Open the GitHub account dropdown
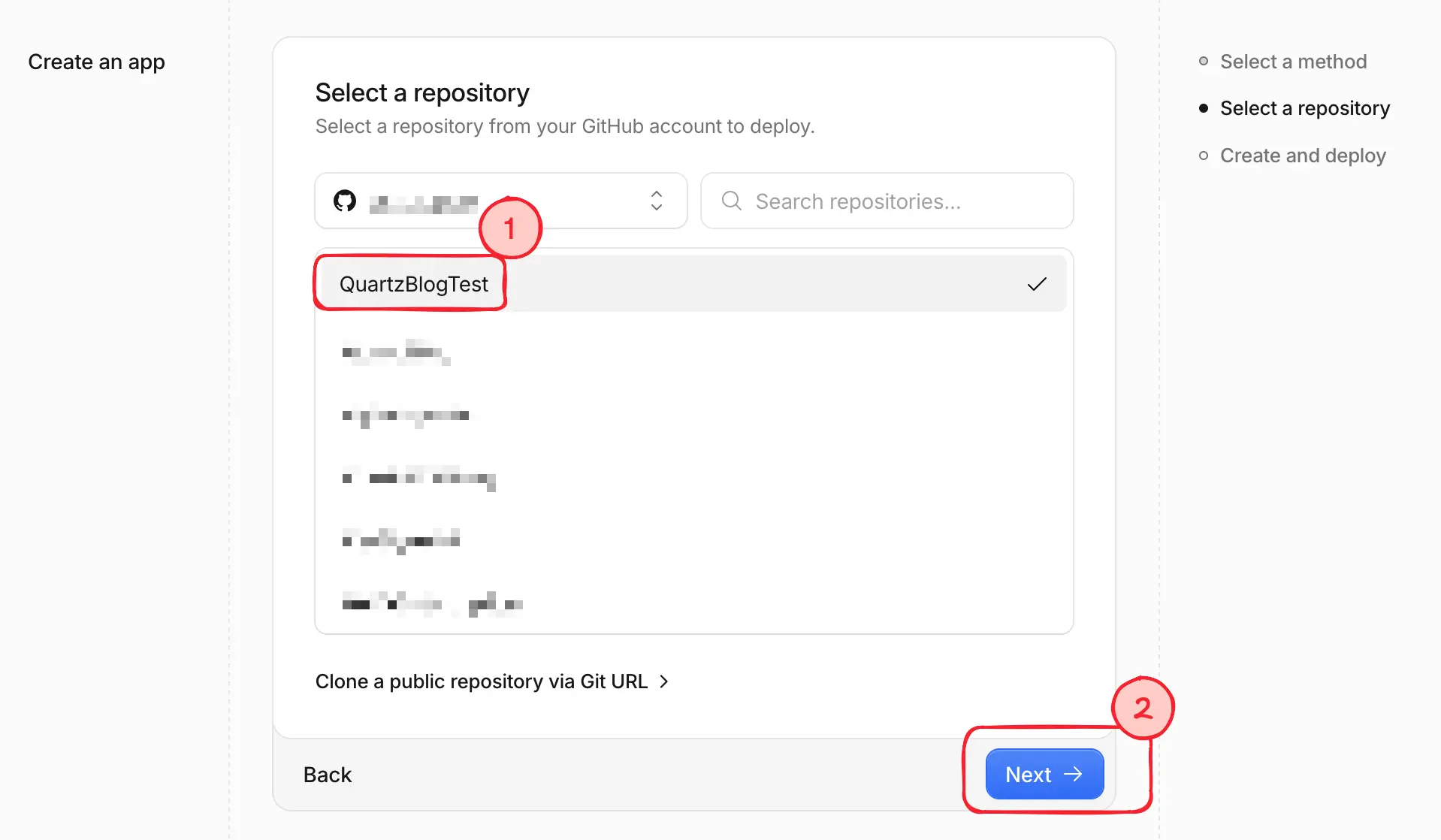The image size is (1441, 840). [x=501, y=201]
